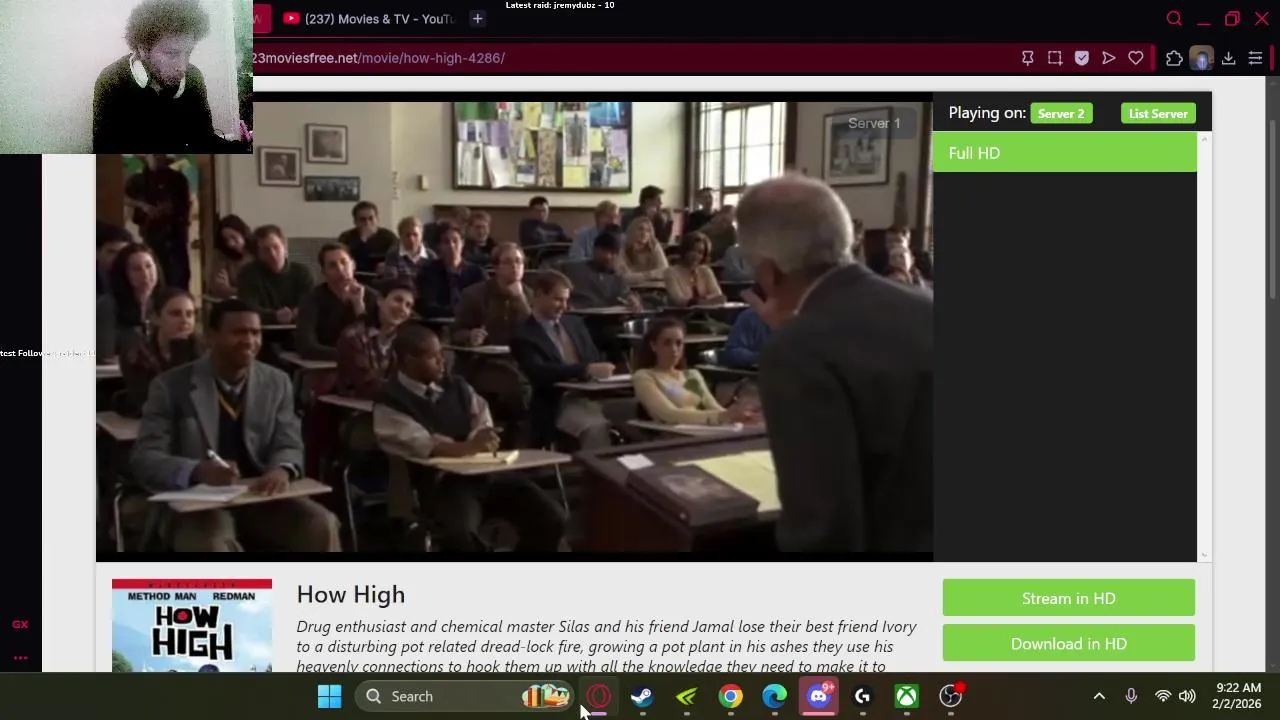Click the How High title heading
1280x720 pixels.
(x=351, y=594)
